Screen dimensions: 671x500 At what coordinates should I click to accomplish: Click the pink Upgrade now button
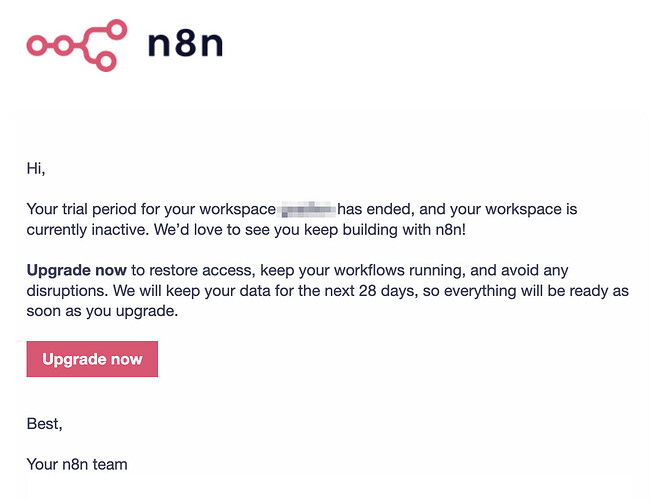(92, 359)
